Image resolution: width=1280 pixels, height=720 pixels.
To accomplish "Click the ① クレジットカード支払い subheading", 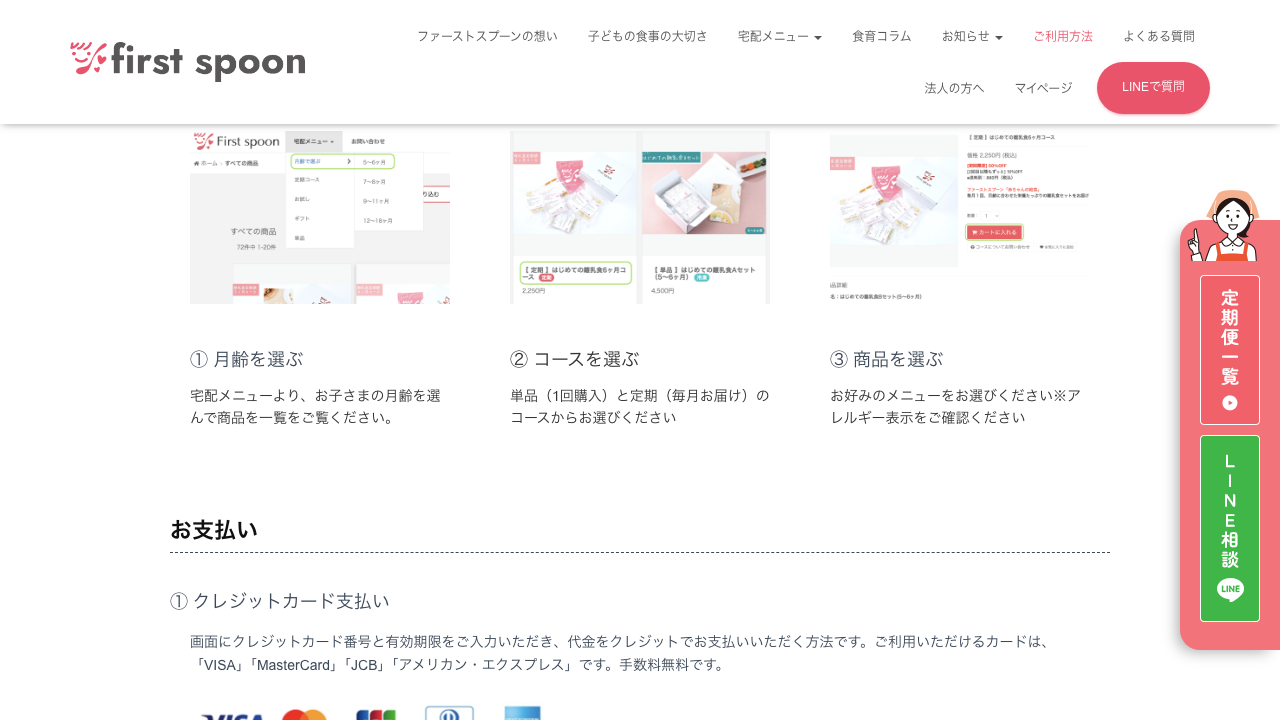I will (x=279, y=601).
